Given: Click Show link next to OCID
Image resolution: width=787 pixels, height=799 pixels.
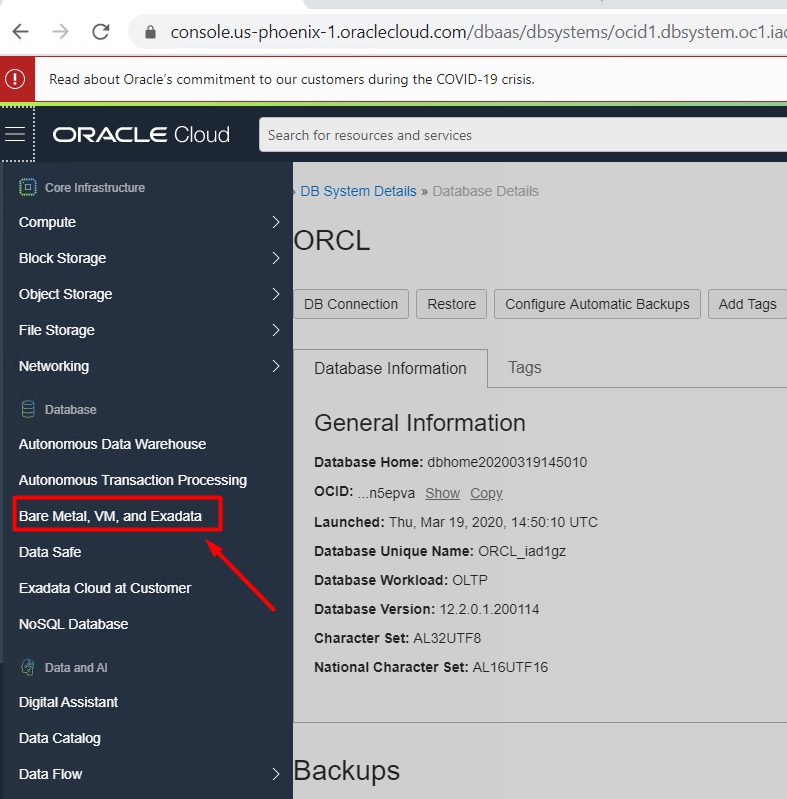Looking at the screenshot, I should tap(442, 493).
